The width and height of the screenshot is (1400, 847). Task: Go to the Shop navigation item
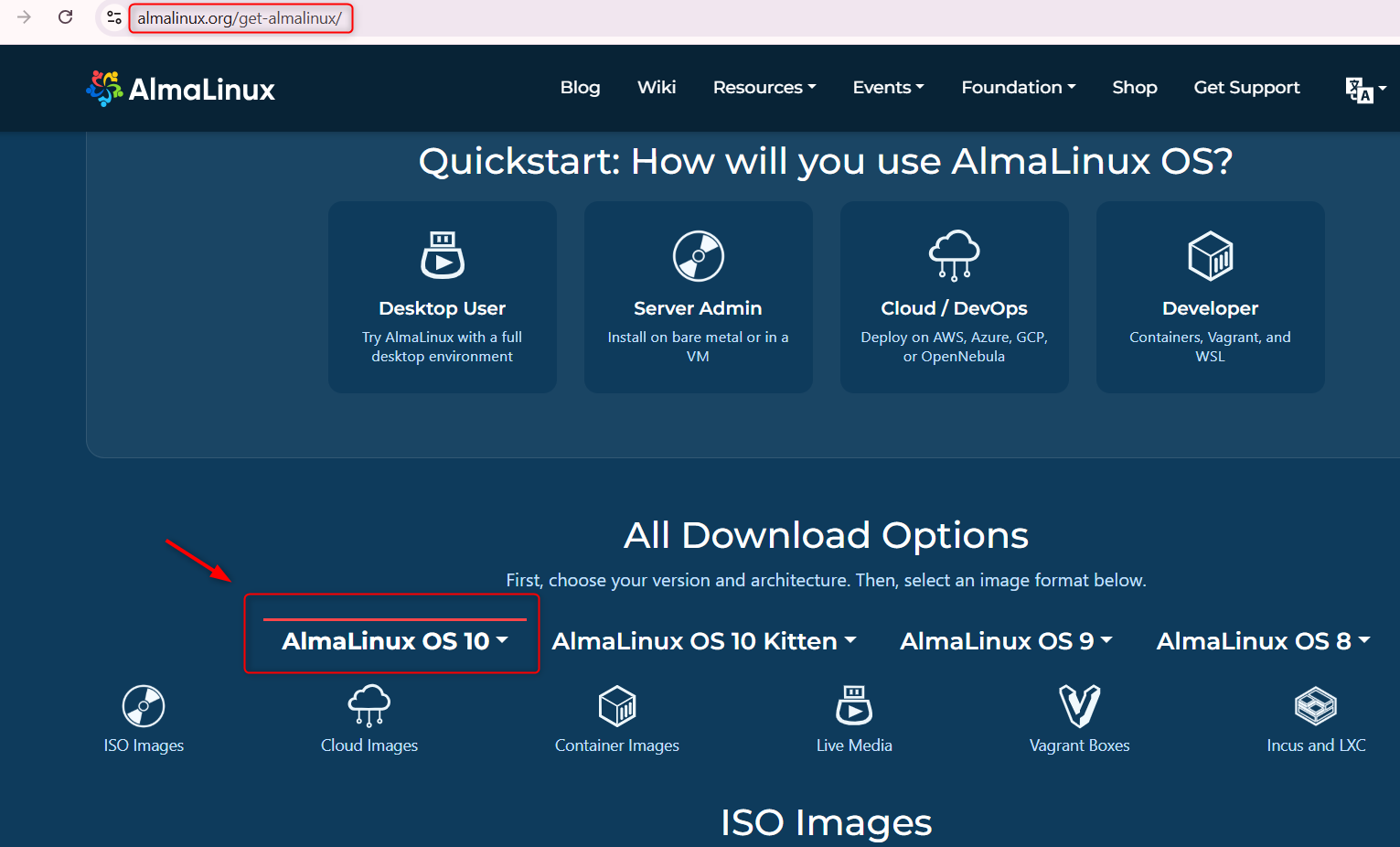coord(1135,88)
